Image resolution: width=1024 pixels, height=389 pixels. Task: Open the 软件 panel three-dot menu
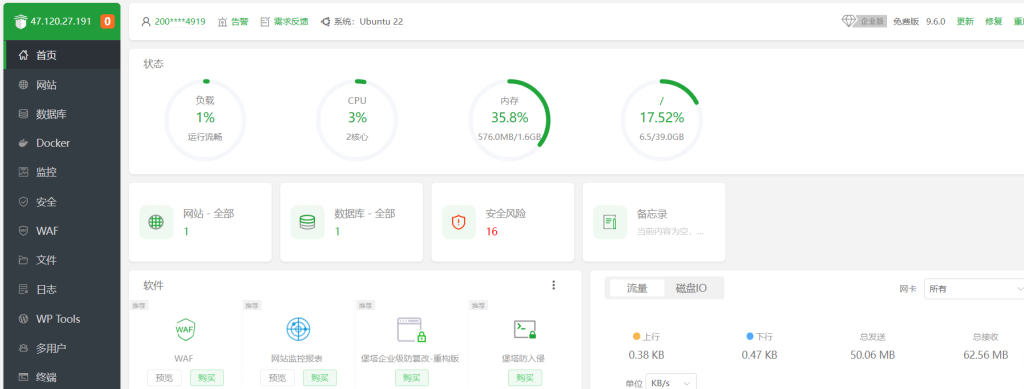point(554,285)
